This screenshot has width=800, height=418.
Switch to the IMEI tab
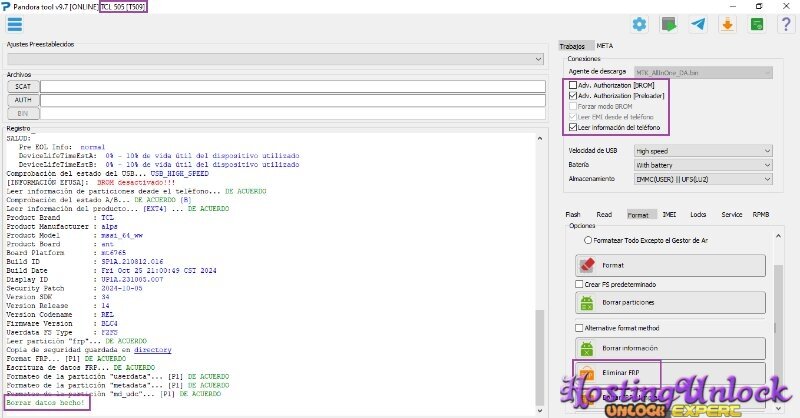[x=667, y=214]
